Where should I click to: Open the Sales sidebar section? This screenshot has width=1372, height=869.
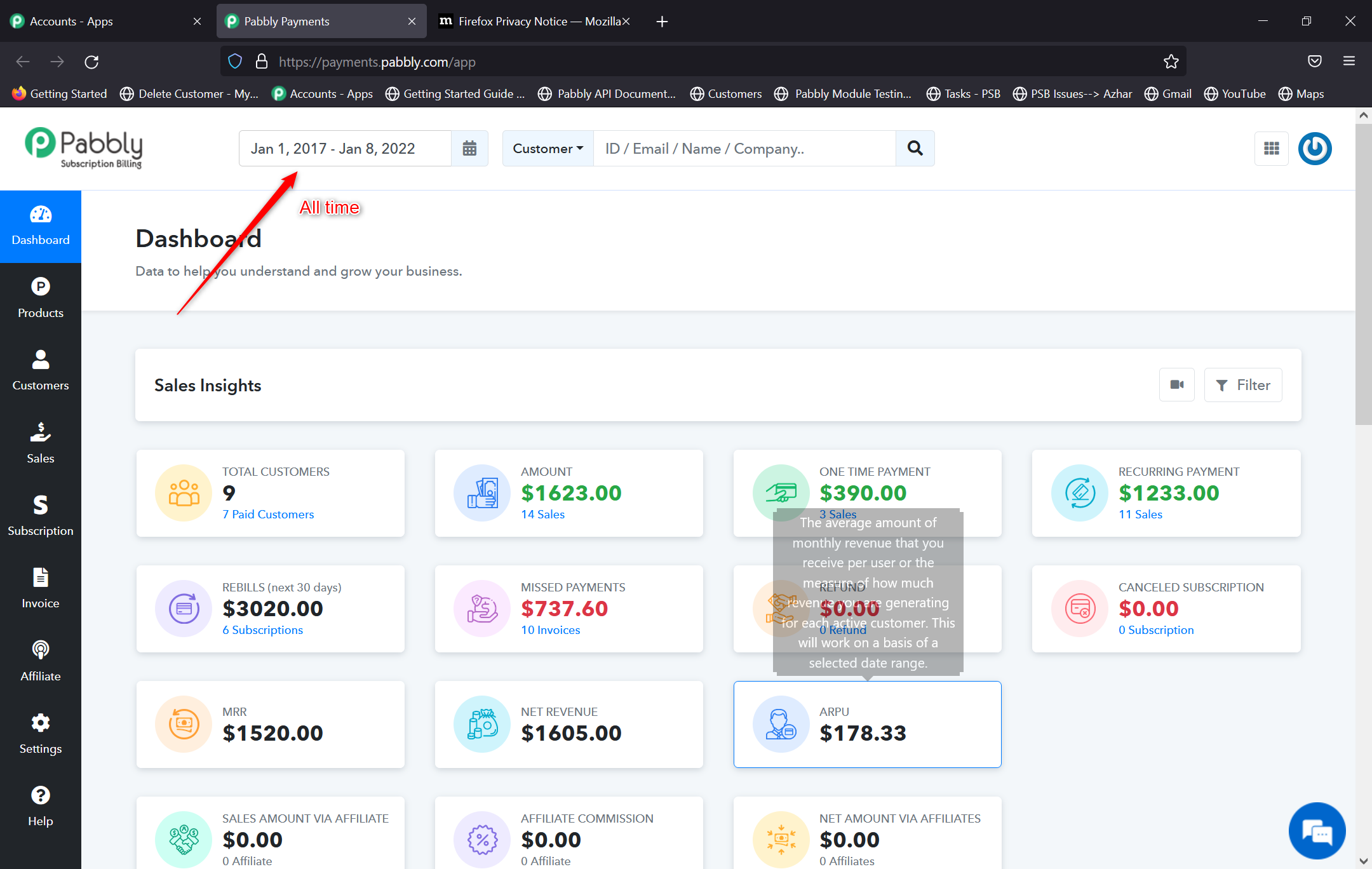[41, 443]
